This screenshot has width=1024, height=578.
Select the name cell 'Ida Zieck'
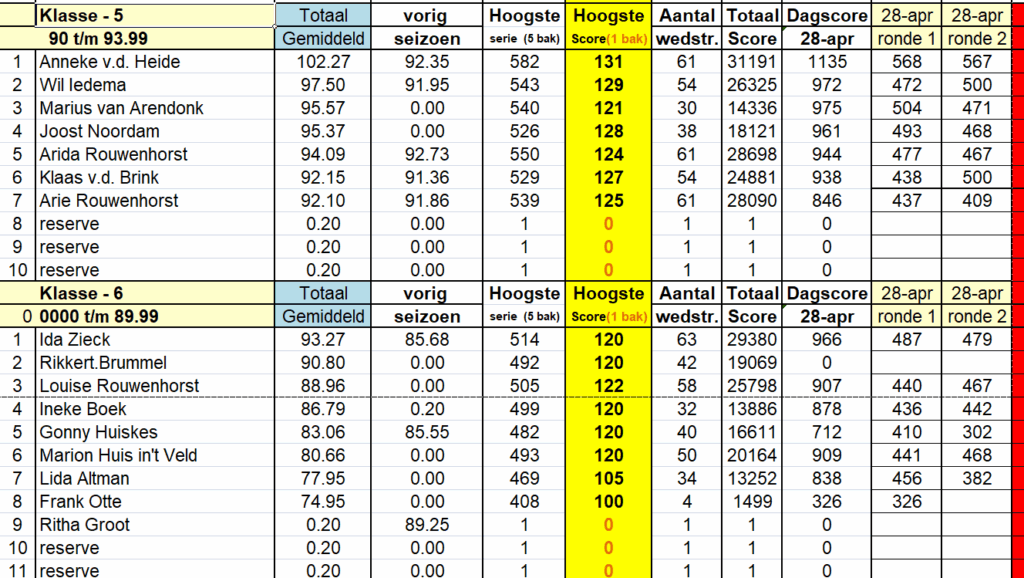click(x=155, y=340)
